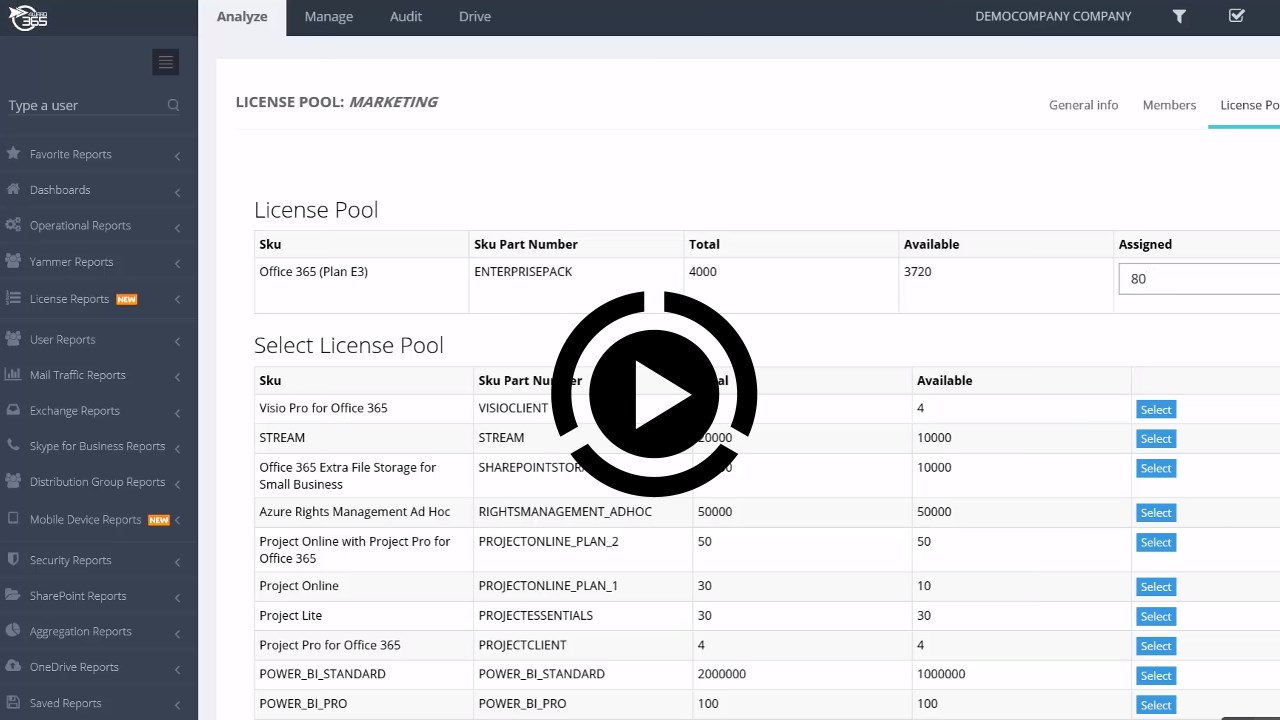Switch to the General info tab
Image resolution: width=1280 pixels, height=720 pixels.
pyautogui.click(x=1083, y=105)
